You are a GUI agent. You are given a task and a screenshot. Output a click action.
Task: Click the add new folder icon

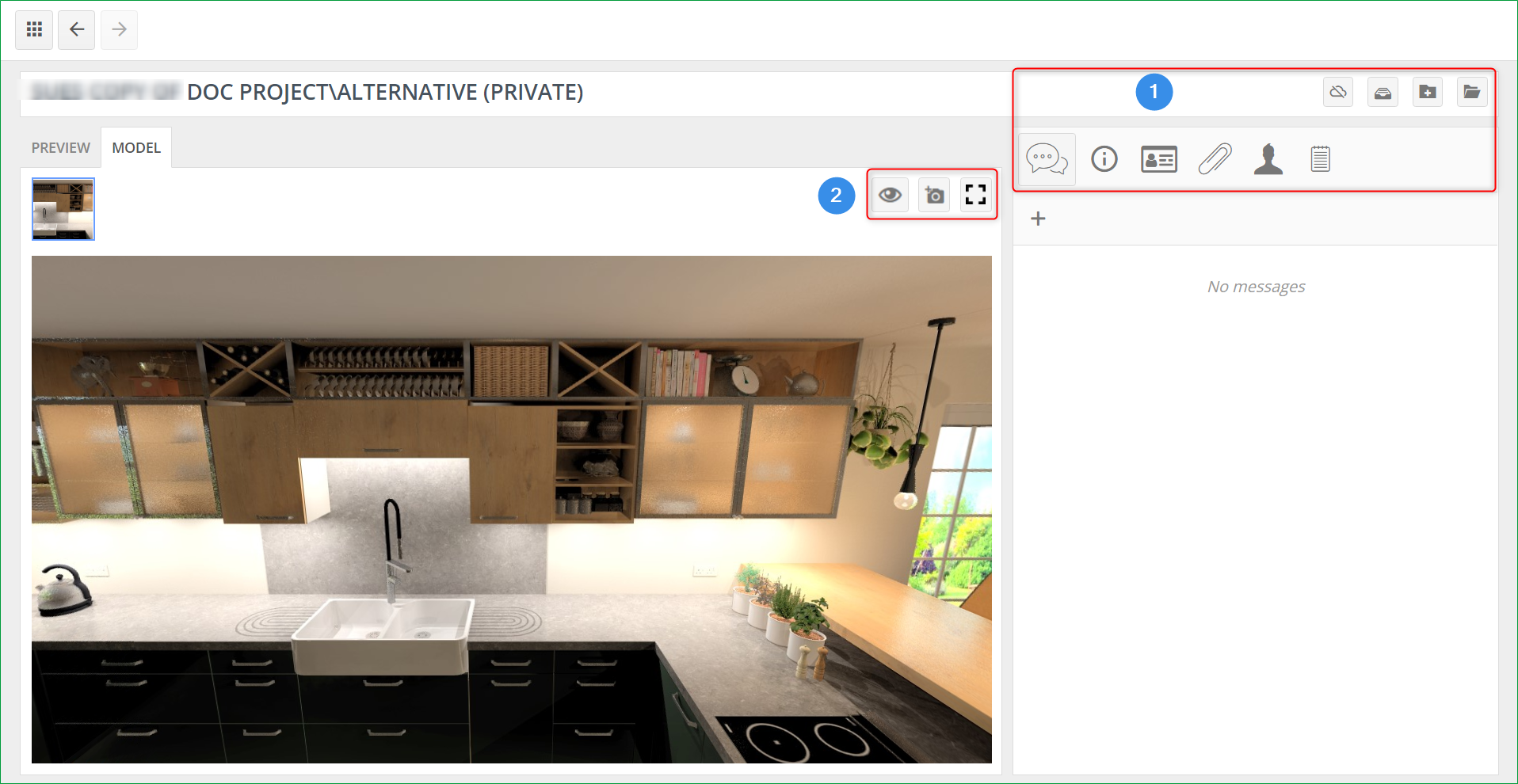[x=1428, y=93]
